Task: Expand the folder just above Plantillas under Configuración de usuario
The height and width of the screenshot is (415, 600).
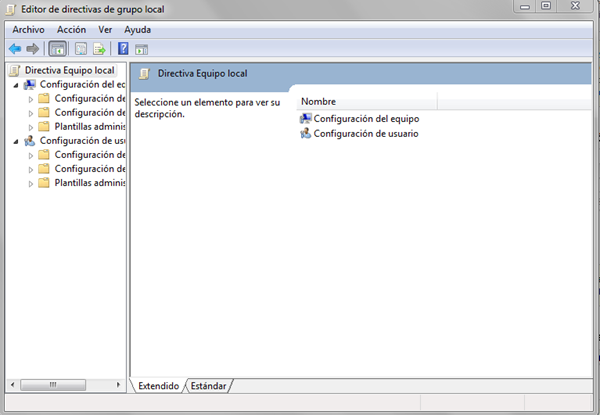Action: click(x=31, y=169)
